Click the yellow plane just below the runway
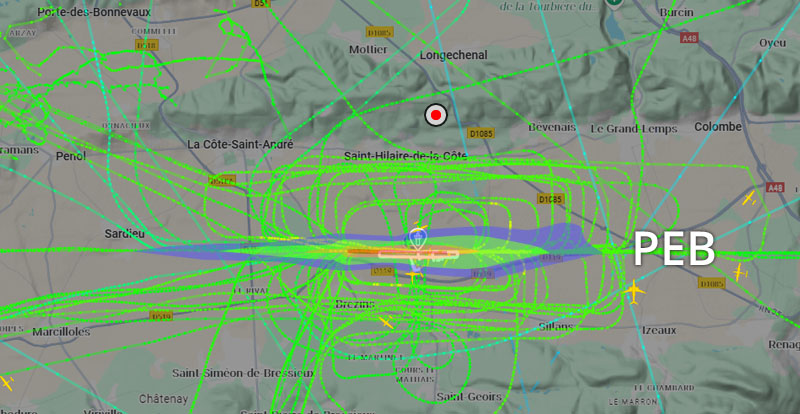This screenshot has height=414, width=800. pos(414,276)
